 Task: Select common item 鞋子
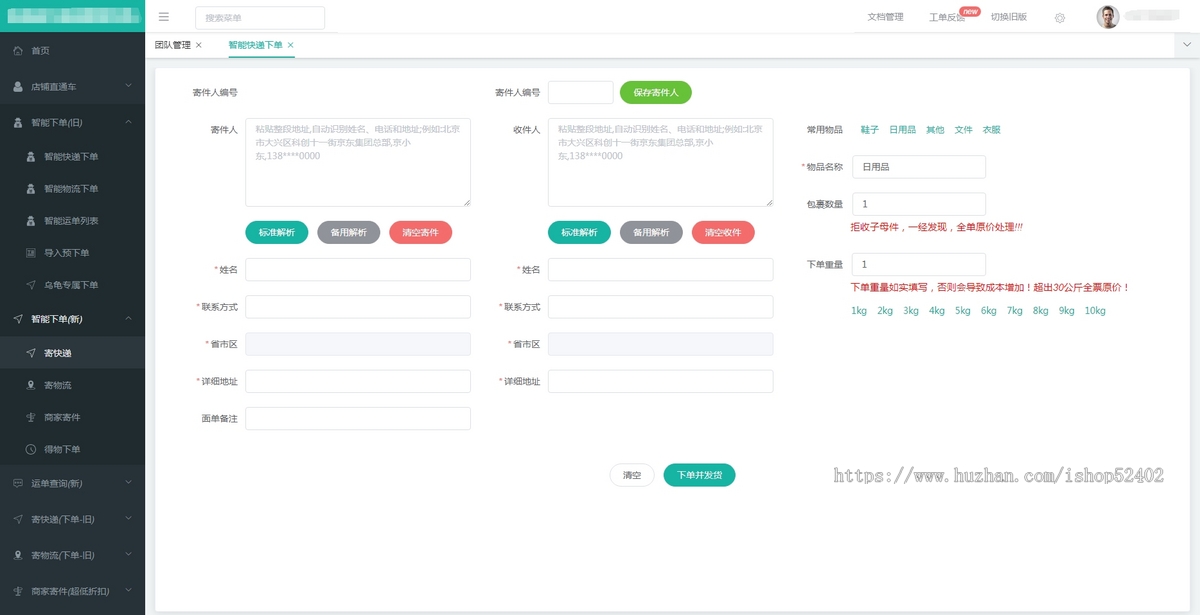coord(870,130)
